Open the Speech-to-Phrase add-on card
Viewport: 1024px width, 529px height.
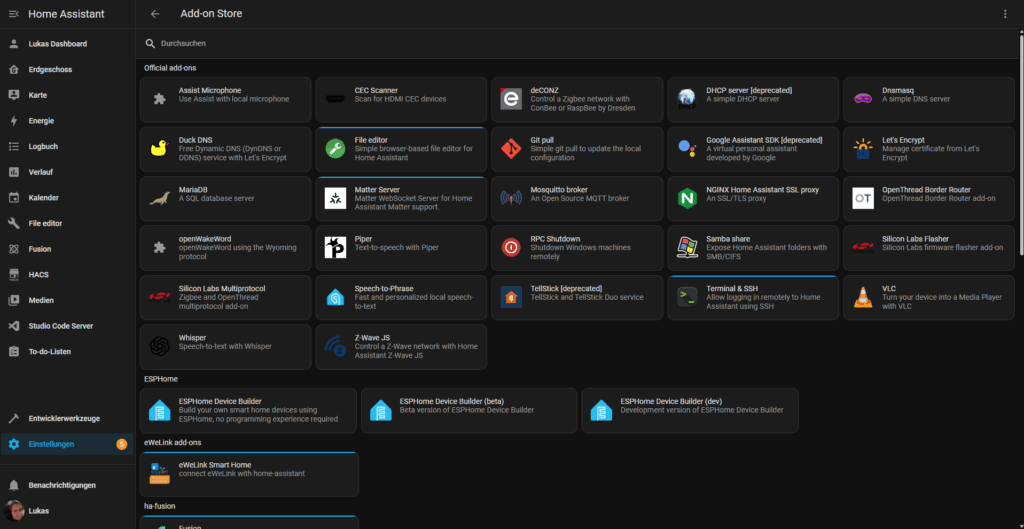click(x=401, y=298)
